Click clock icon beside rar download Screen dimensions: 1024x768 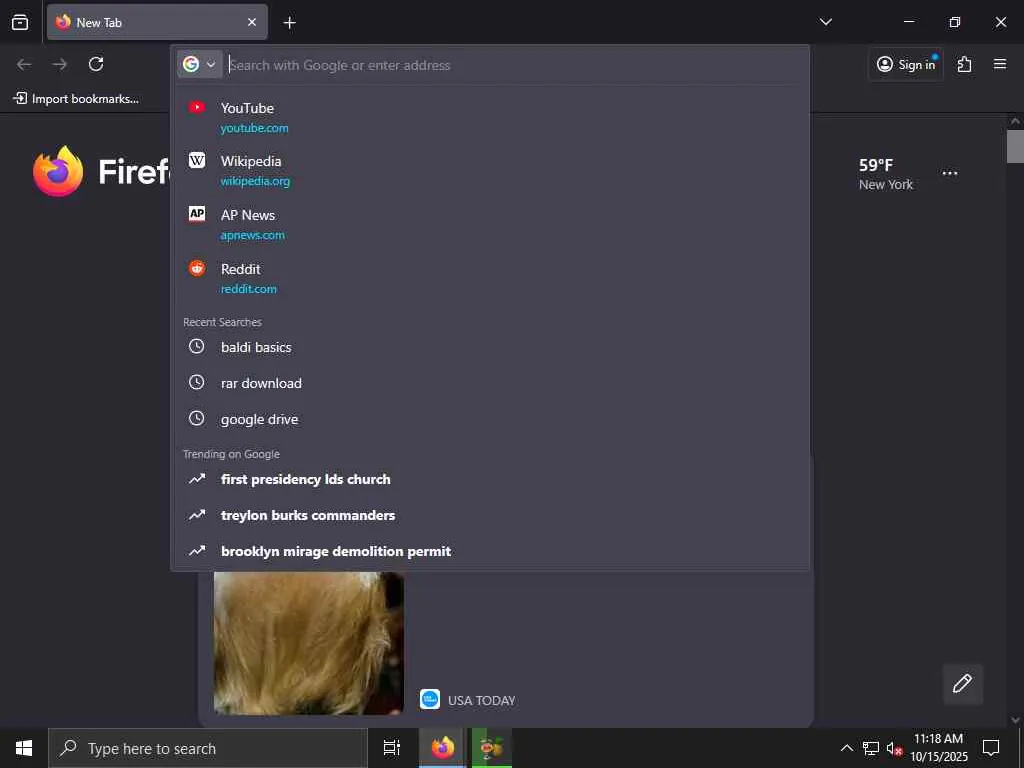point(197,383)
